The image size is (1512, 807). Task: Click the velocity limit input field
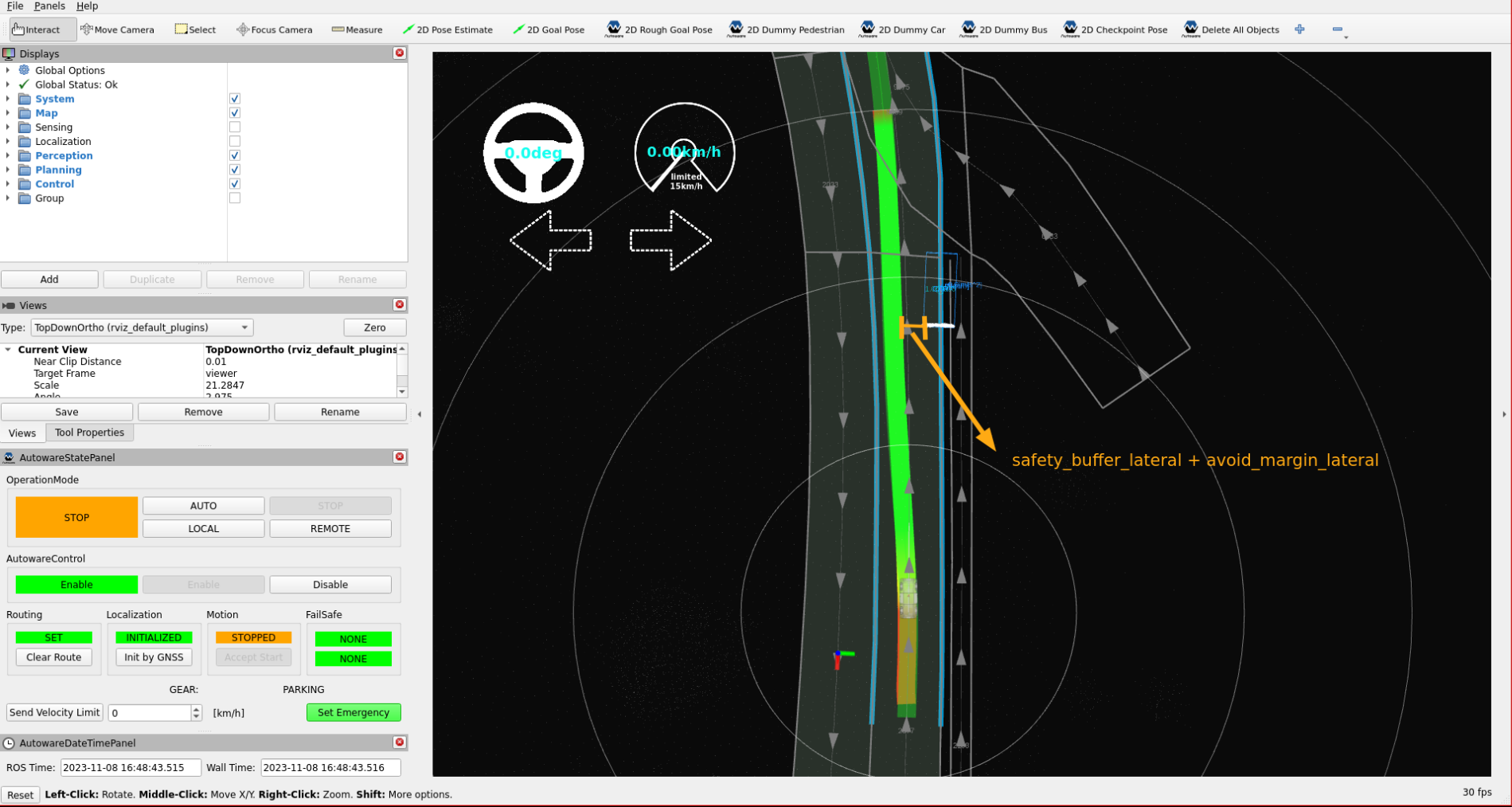(x=150, y=713)
